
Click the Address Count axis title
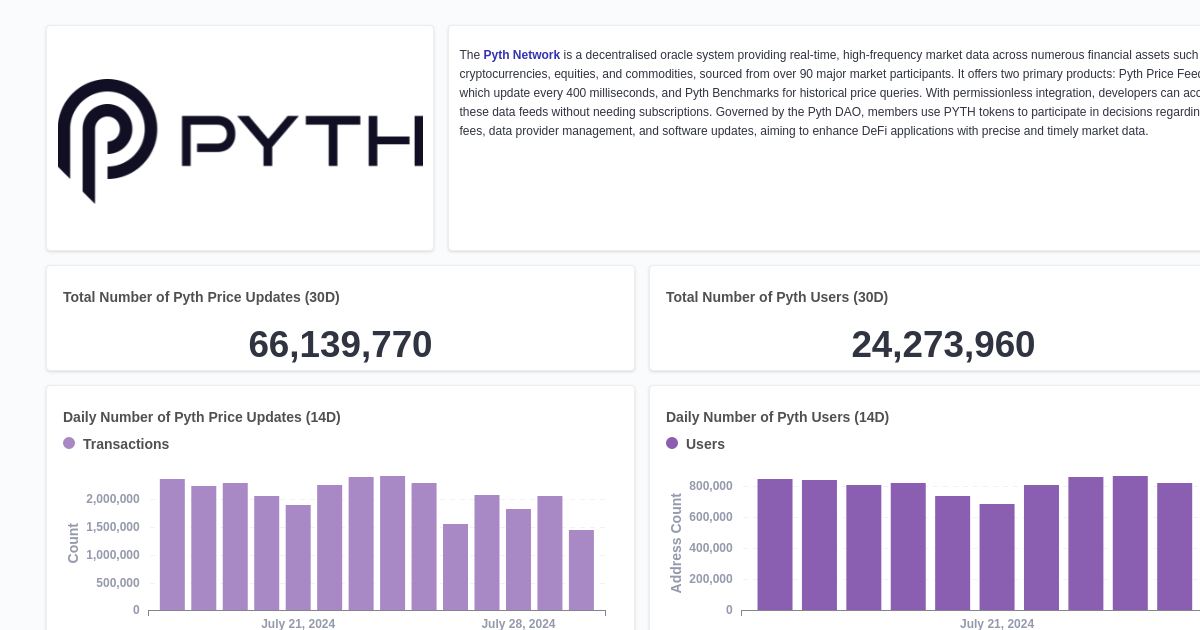677,543
